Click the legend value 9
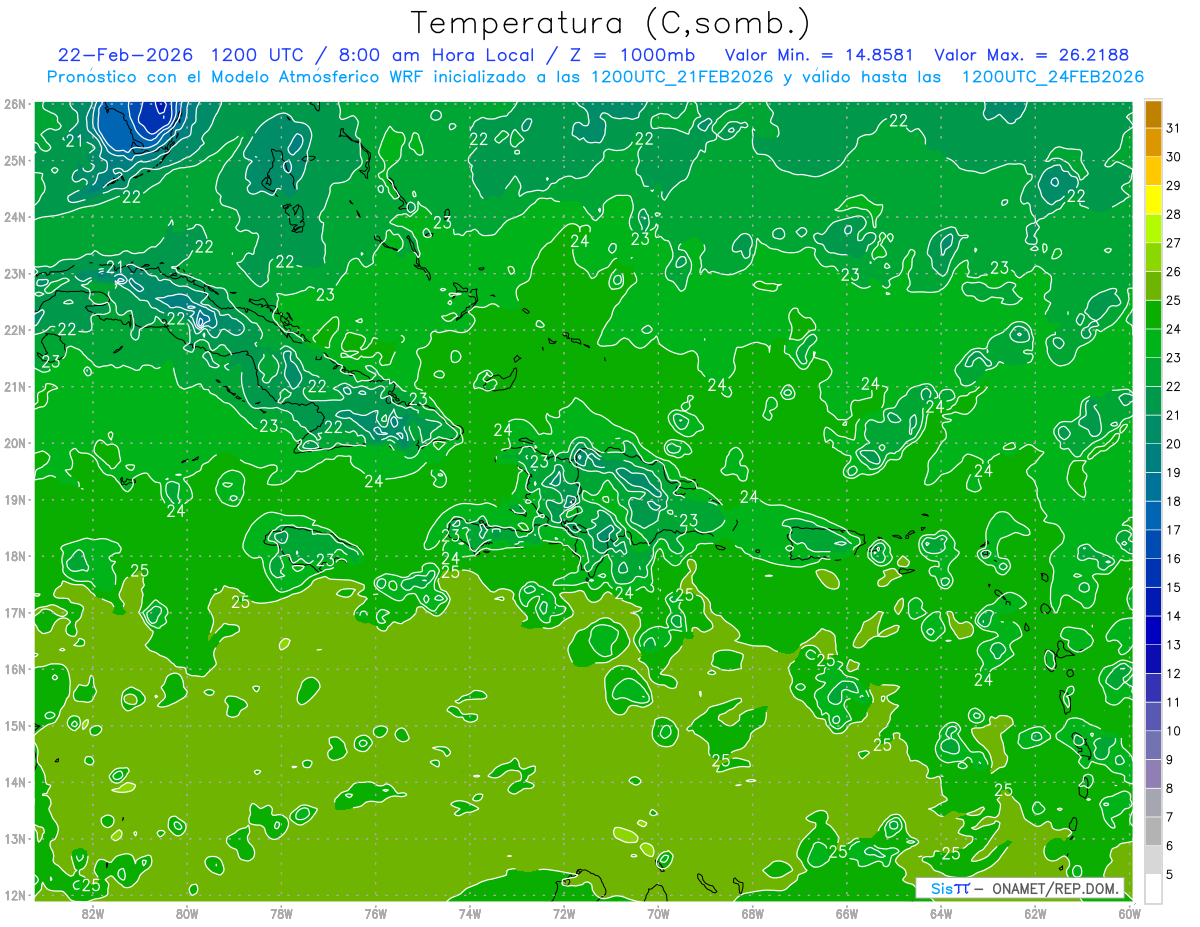Image resolution: width=1200 pixels, height=927 pixels. 1170,760
